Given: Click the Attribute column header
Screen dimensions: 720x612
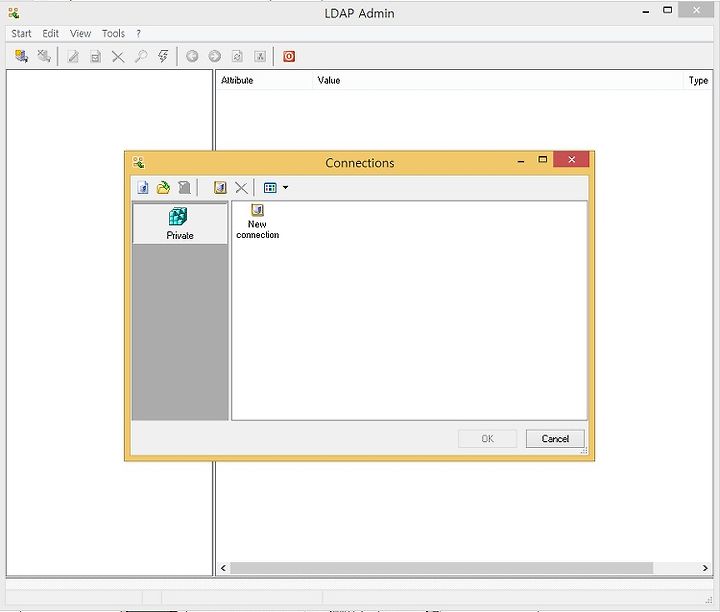Looking at the screenshot, I should [x=264, y=80].
